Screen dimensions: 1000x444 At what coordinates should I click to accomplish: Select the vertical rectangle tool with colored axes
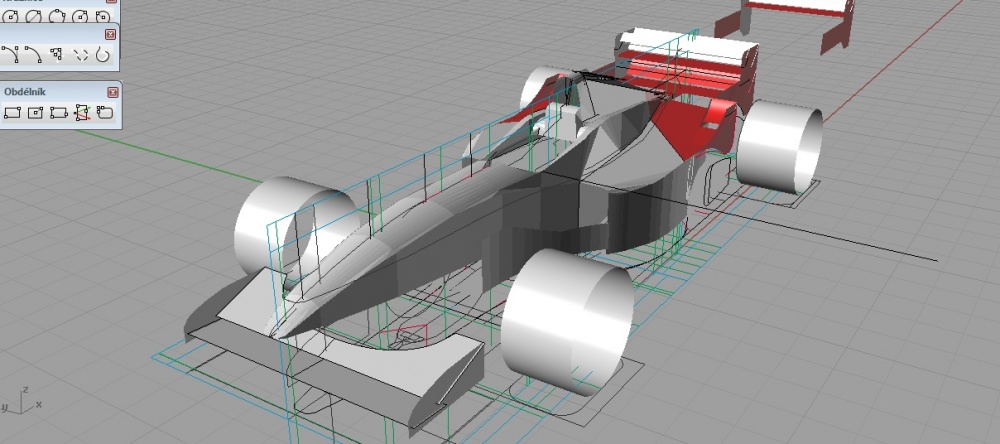coord(82,113)
